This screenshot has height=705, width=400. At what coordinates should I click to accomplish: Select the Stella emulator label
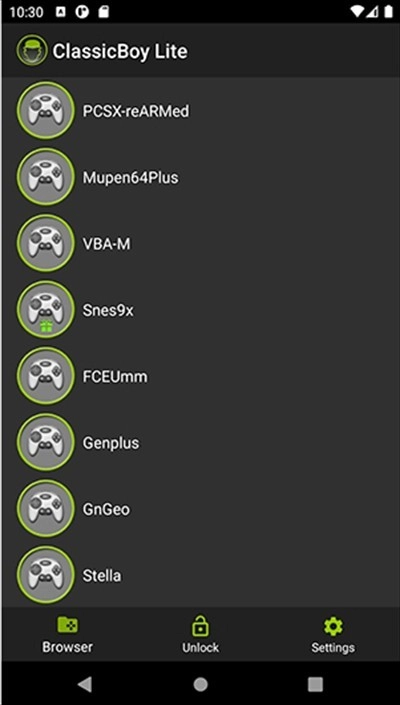click(x=102, y=576)
